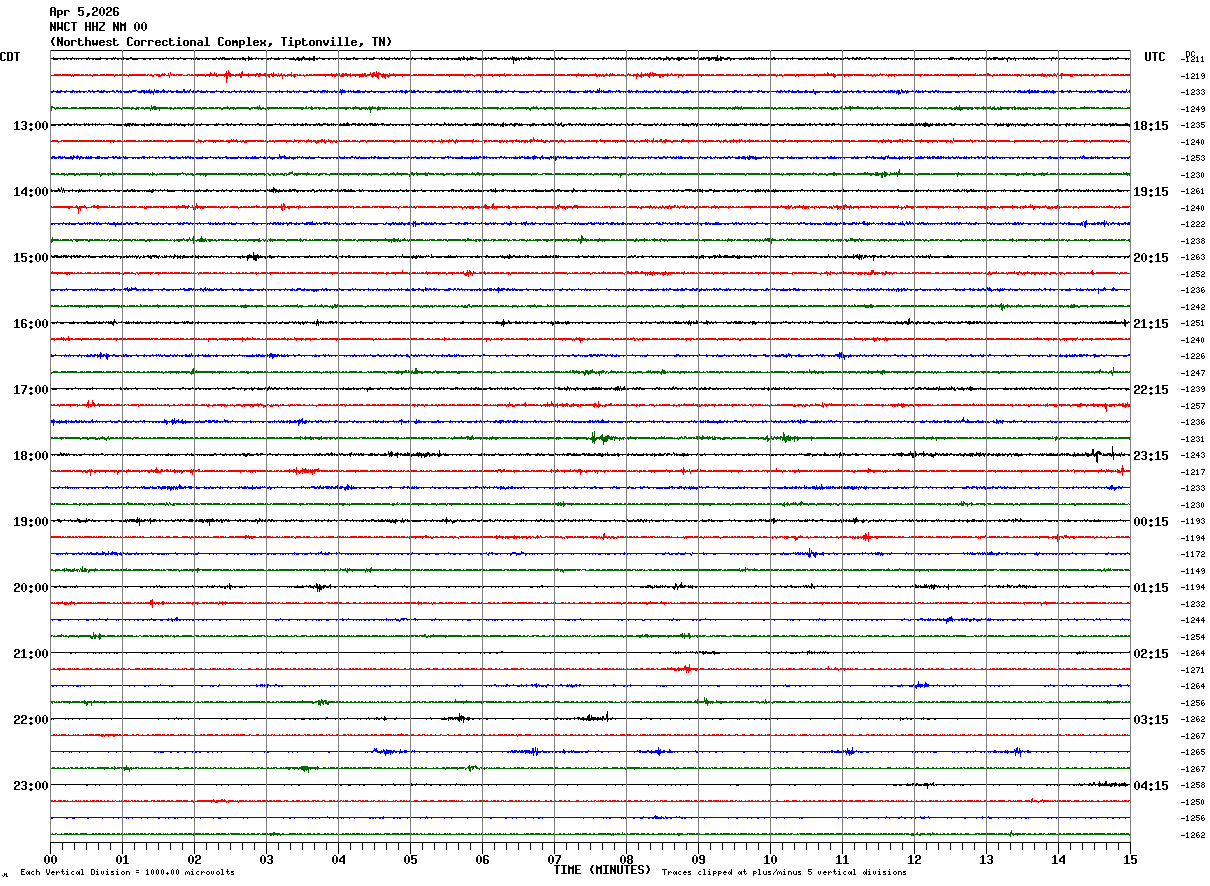
Task: Select the 05 minute tick on axis
Action: (410, 859)
